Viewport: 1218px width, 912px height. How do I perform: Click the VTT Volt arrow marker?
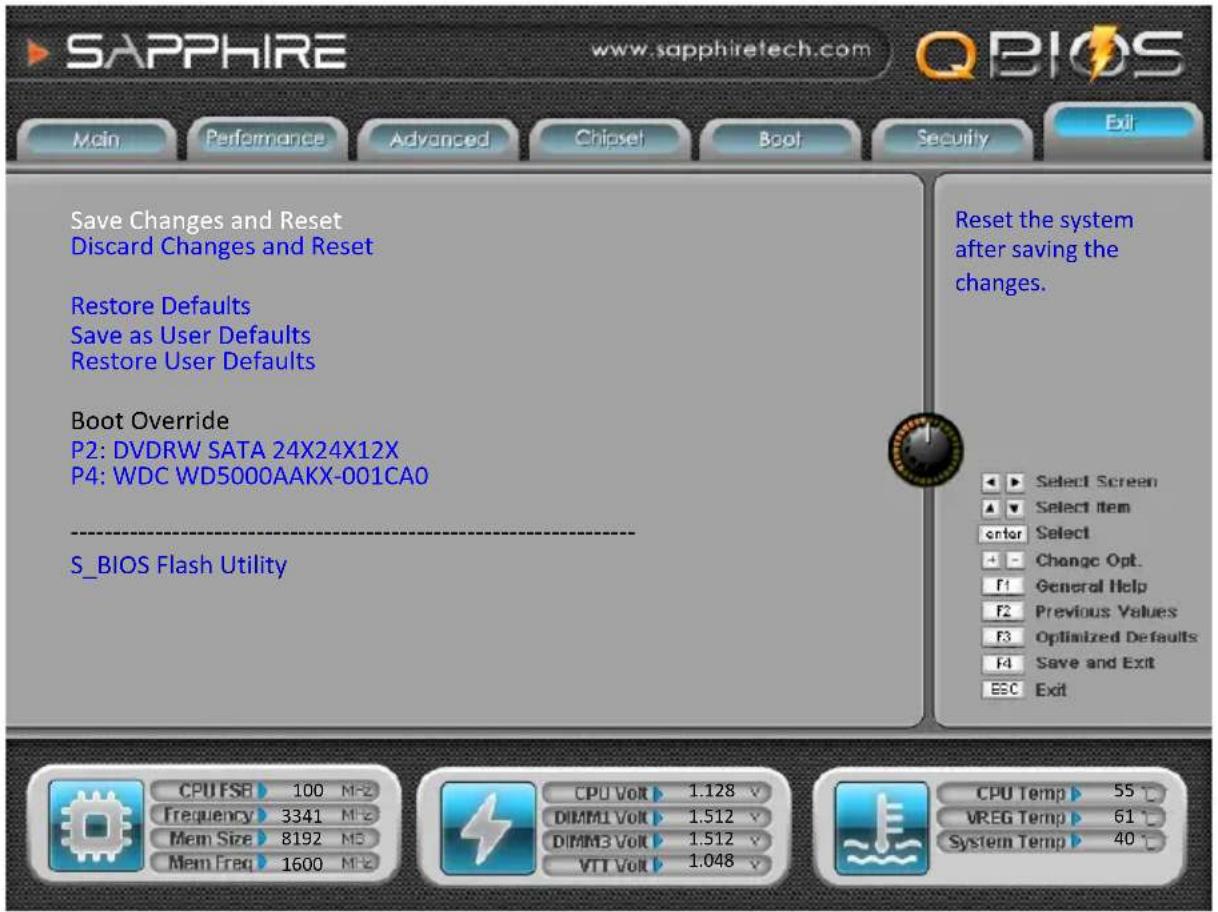[x=659, y=866]
